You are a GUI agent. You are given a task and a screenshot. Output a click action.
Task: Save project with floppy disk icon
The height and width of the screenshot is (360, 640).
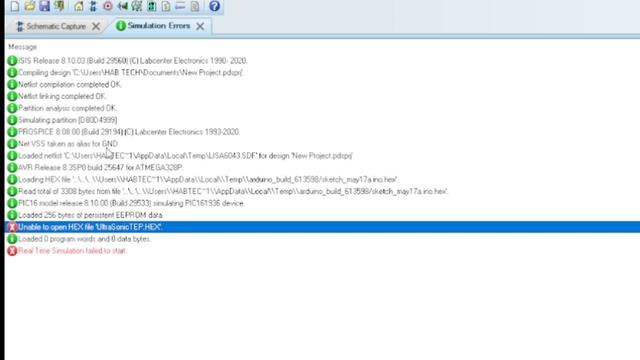(x=44, y=6)
